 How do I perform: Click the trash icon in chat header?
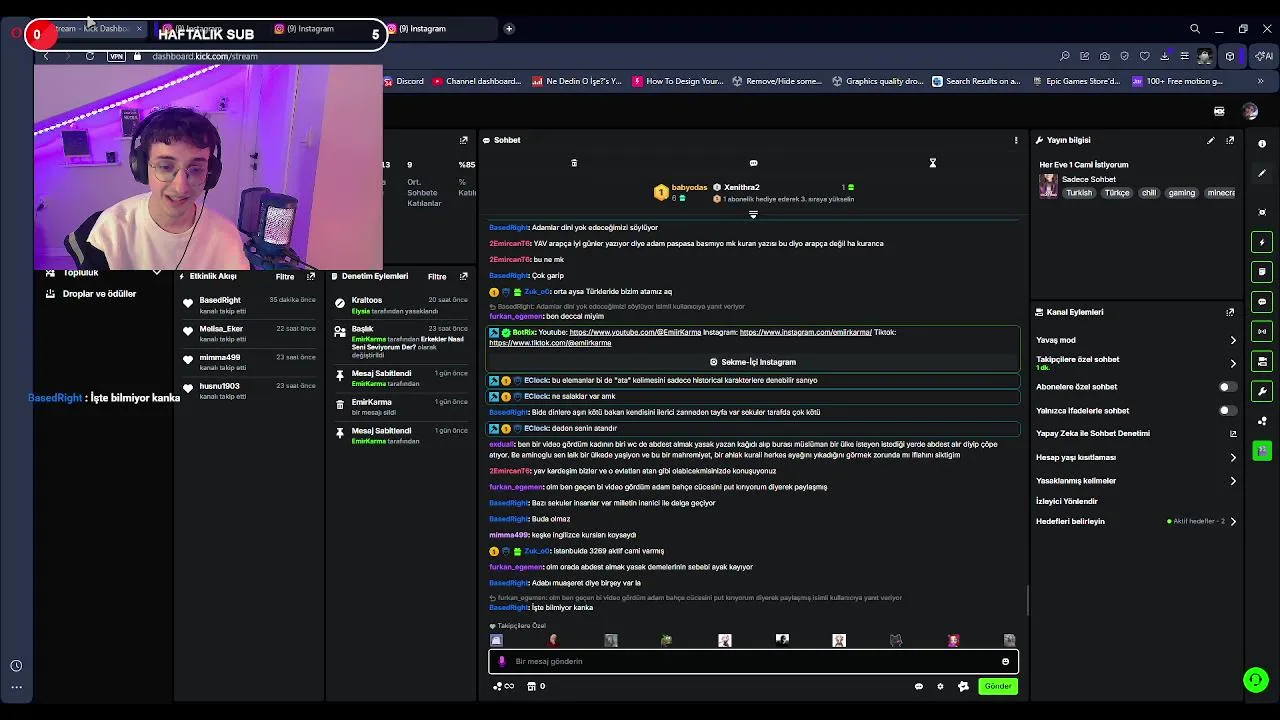click(x=574, y=163)
